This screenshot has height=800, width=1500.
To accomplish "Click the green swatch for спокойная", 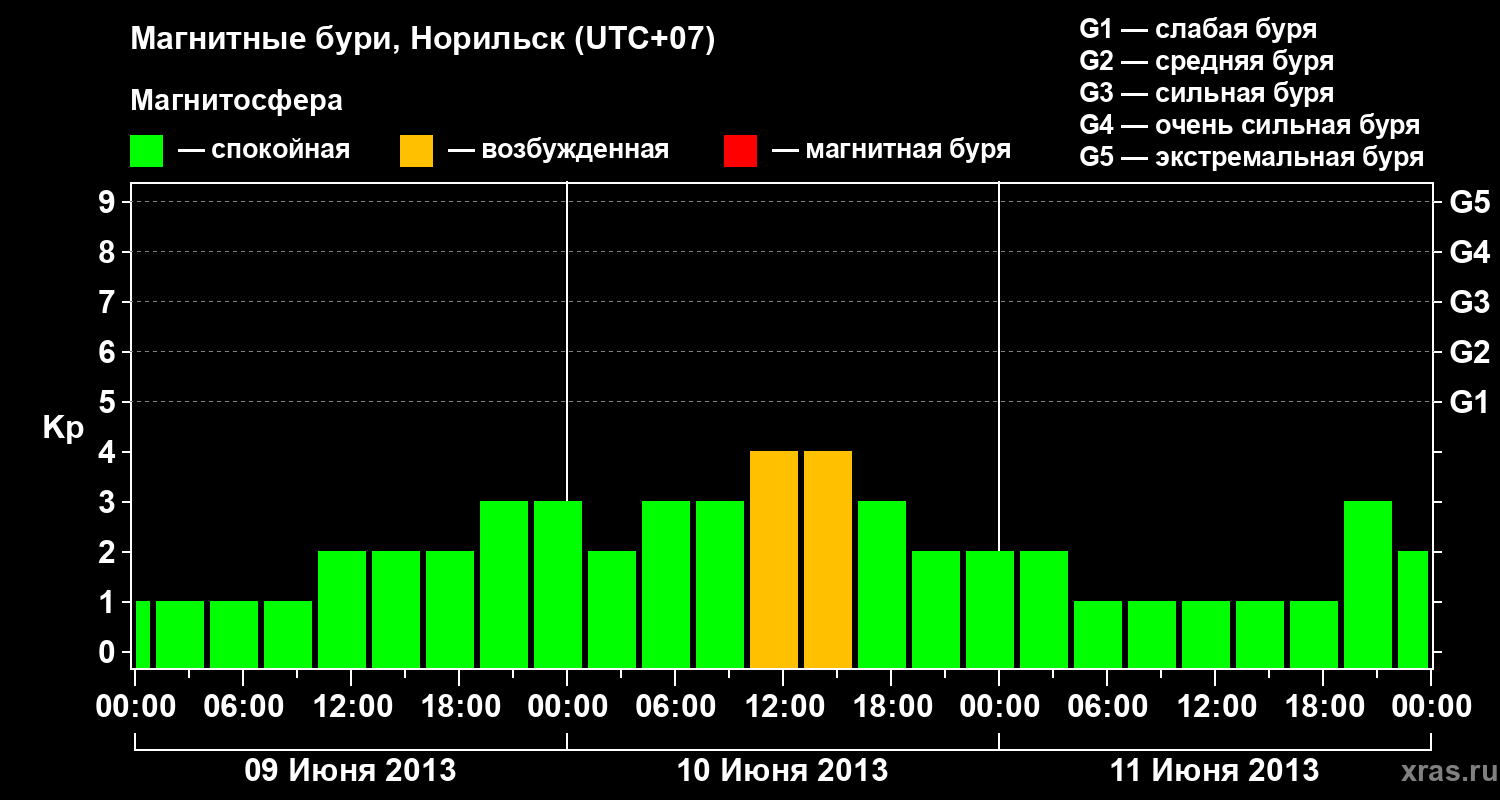I will (x=147, y=151).
